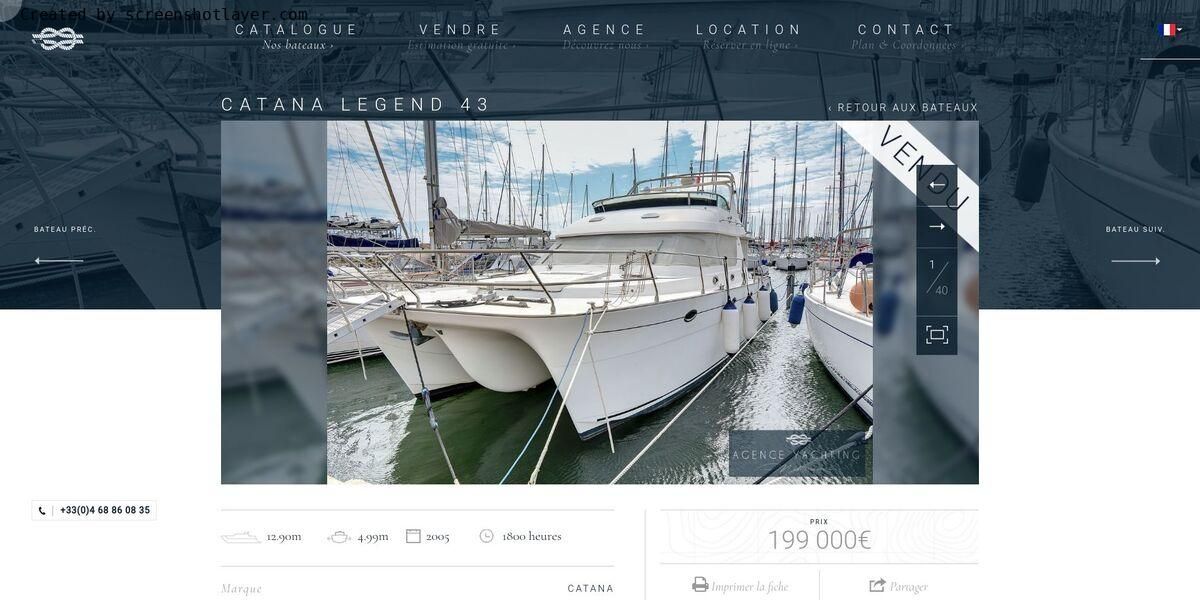The height and width of the screenshot is (600, 1200).
Task: Click the Partager button
Action: pyautogui.click(x=908, y=587)
